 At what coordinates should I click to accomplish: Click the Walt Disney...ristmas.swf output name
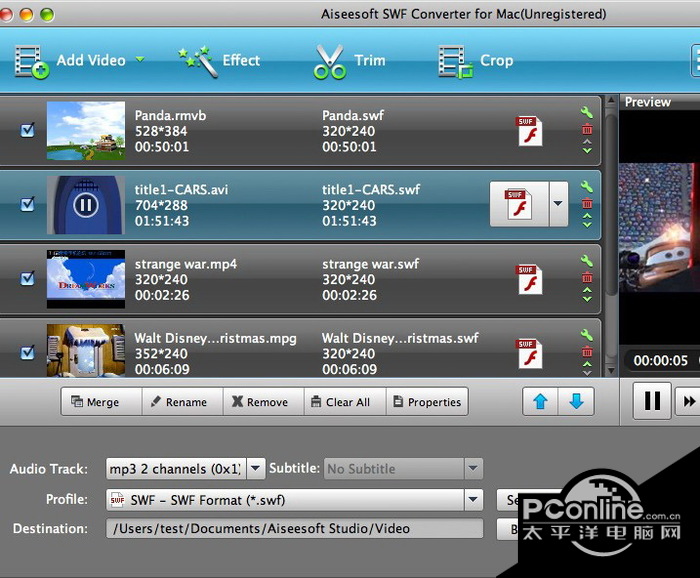click(x=400, y=338)
